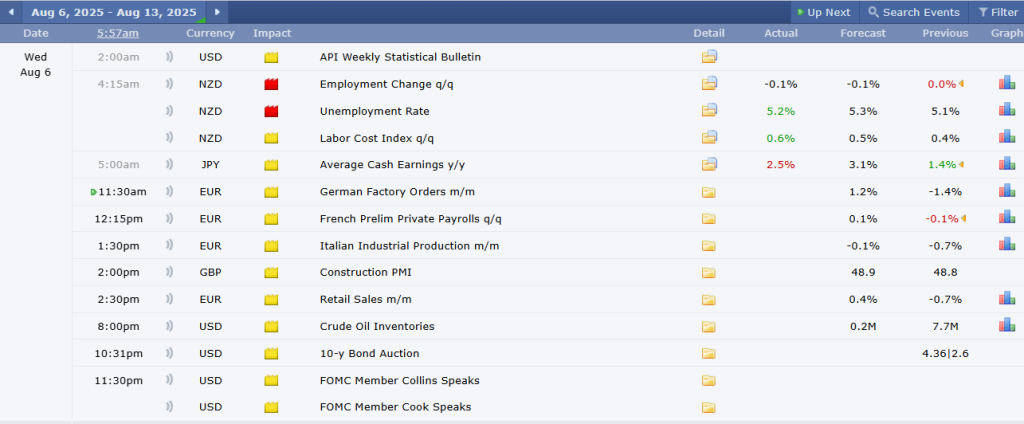This screenshot has height=424, width=1024.
Task: Click red impact icon for Employment Change q/q
Action: 271,85
